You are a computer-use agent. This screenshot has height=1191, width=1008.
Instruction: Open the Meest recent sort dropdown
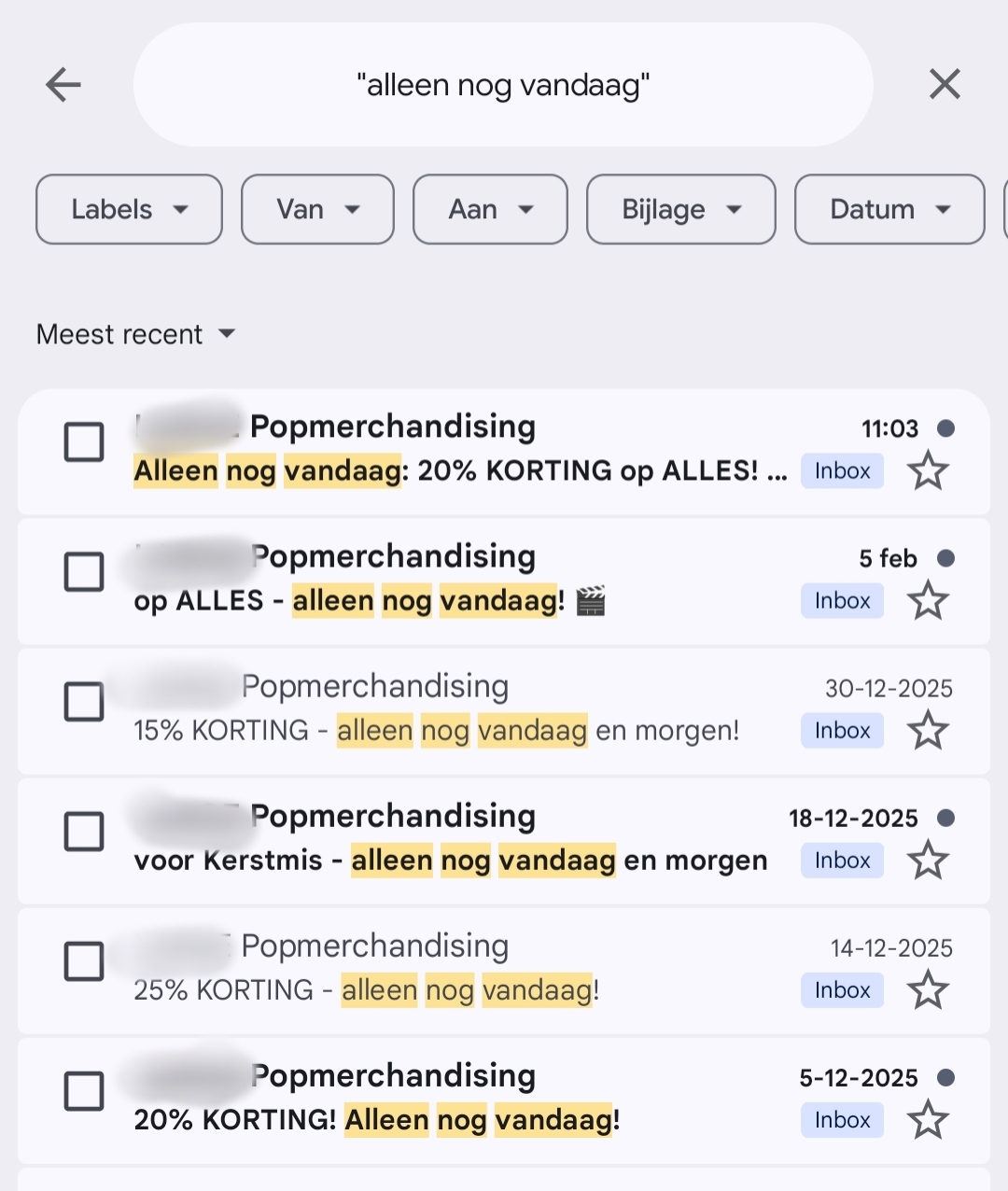click(136, 334)
